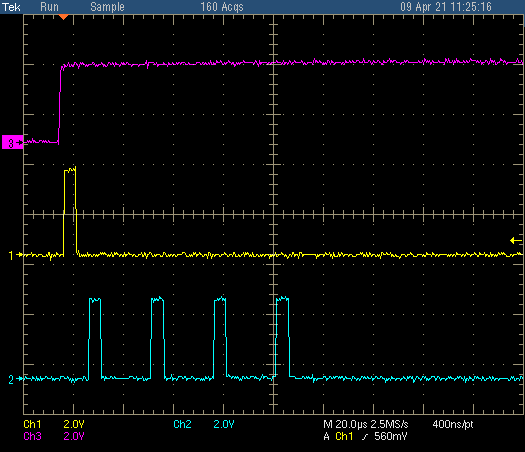Viewport: 525px width, 452px height.
Task: Click the date and time readout
Action: [x=446, y=7]
